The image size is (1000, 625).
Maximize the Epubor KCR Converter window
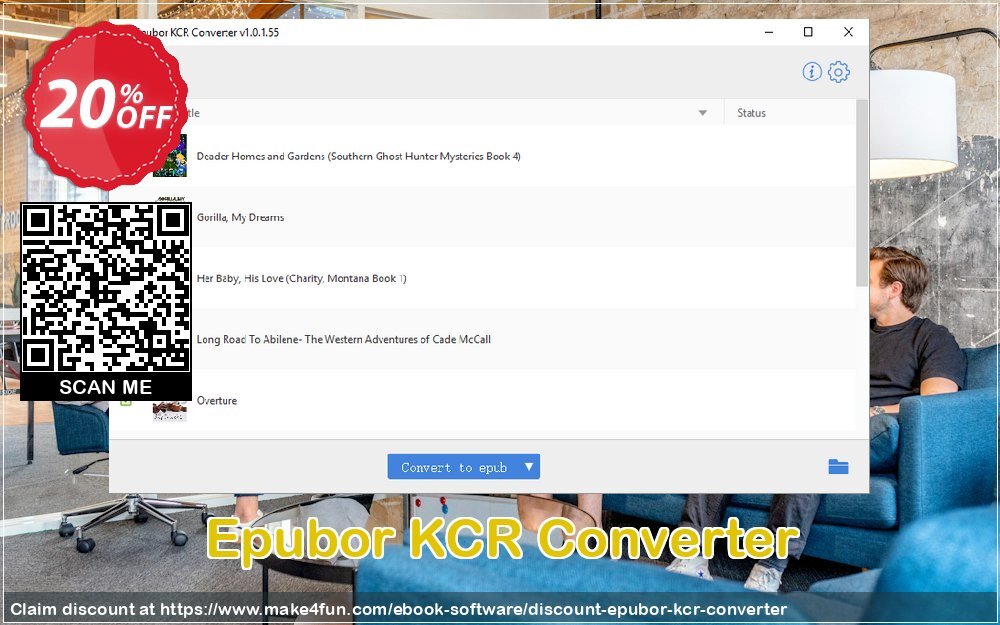pos(808,32)
